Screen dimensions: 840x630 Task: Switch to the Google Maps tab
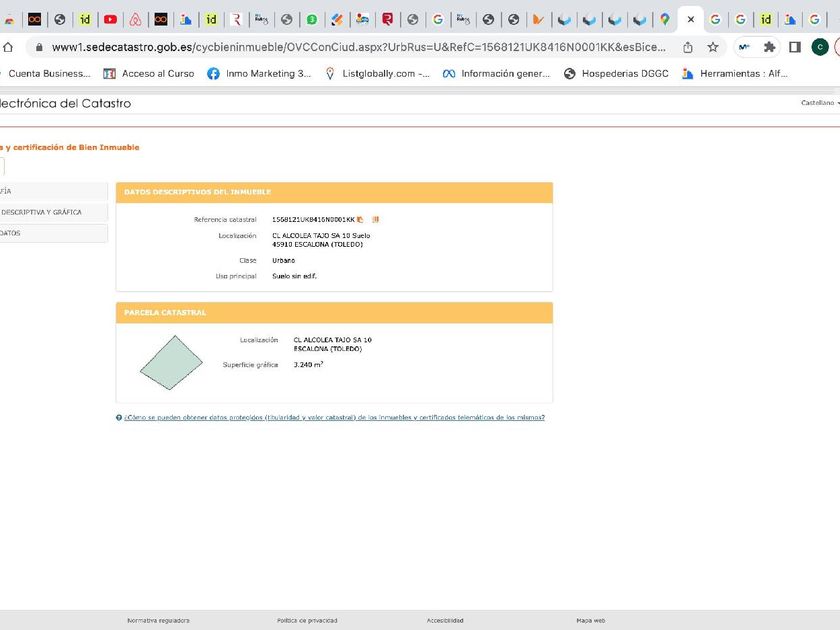click(x=665, y=19)
